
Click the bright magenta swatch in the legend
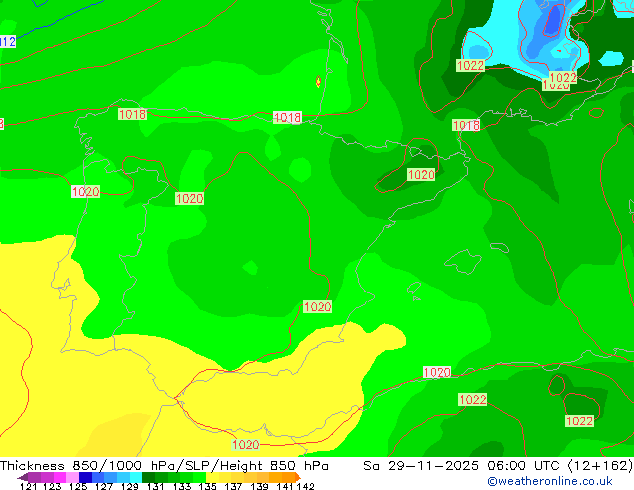(x=60, y=477)
